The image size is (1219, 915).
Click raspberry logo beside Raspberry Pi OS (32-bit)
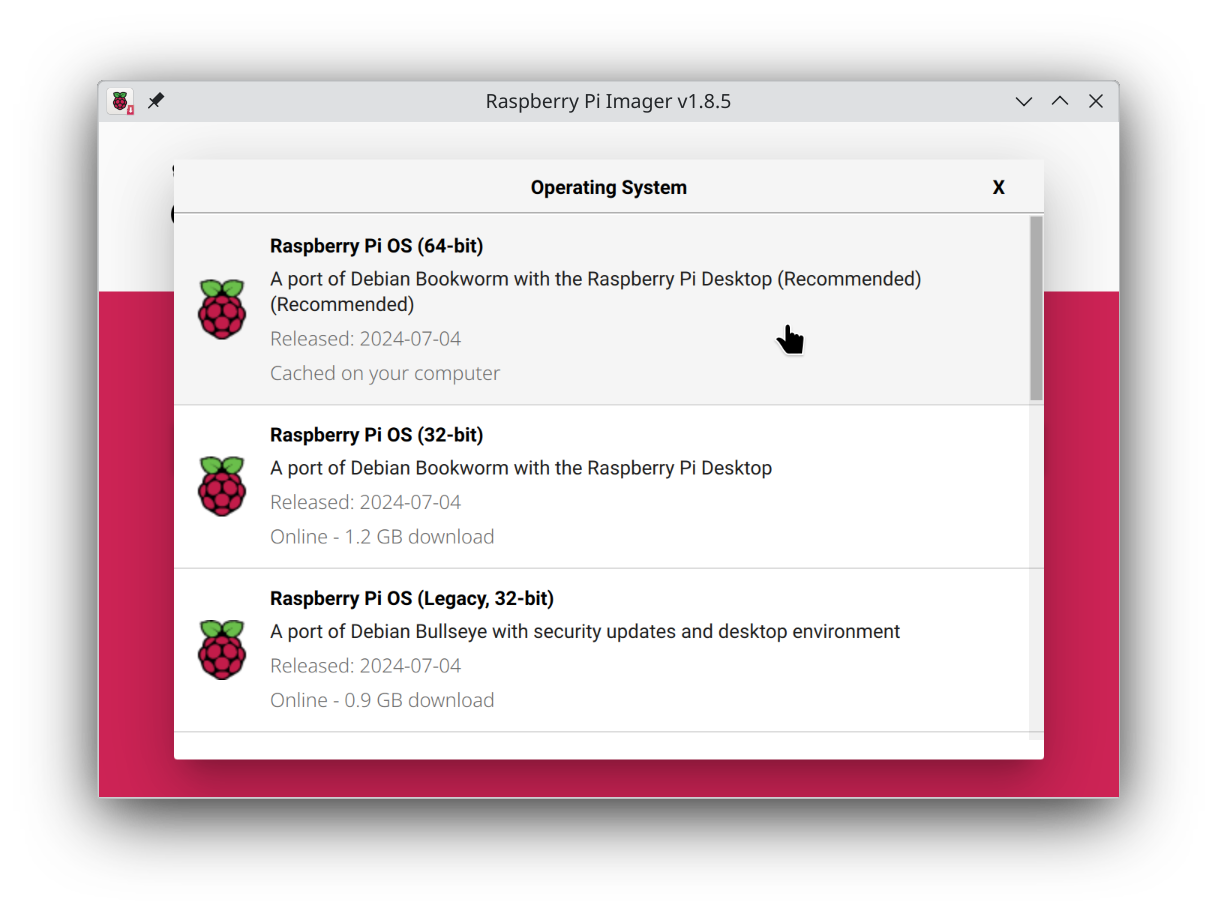coord(222,486)
